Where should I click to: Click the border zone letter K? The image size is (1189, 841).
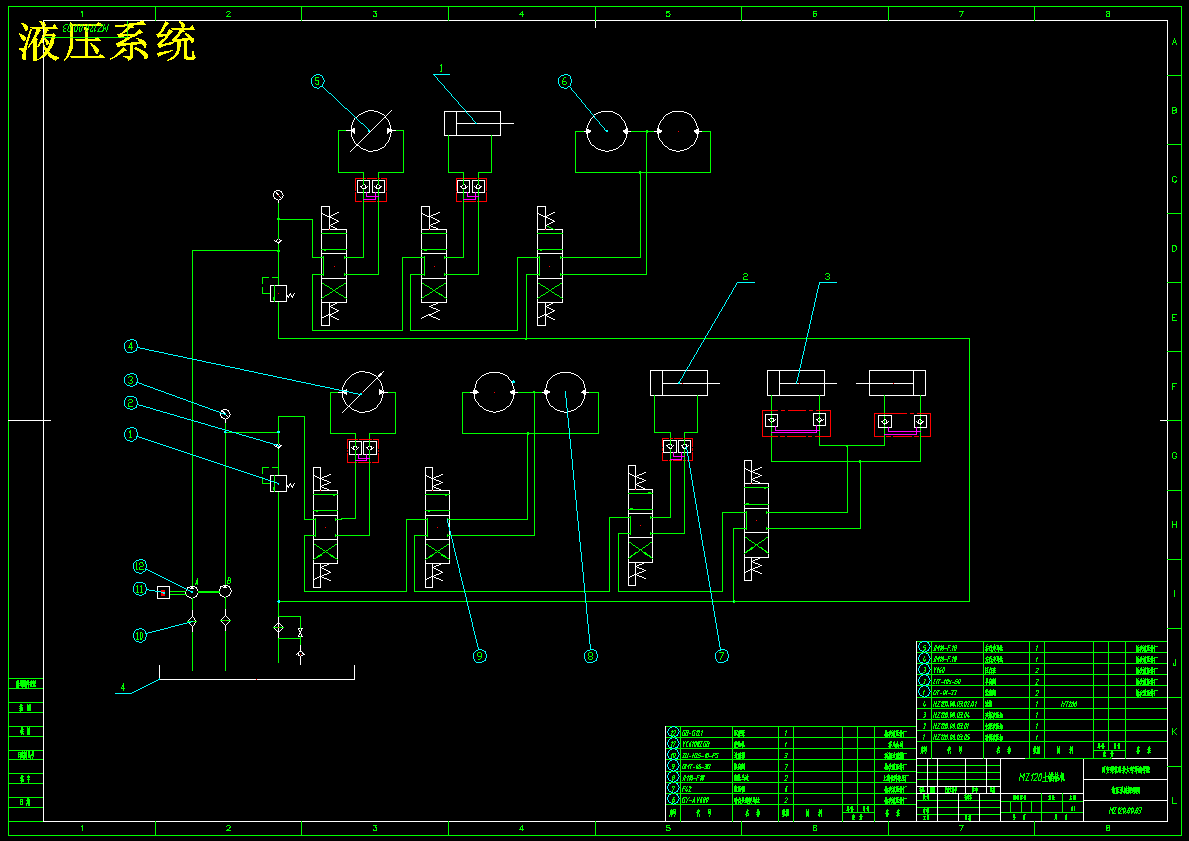pos(1175,732)
